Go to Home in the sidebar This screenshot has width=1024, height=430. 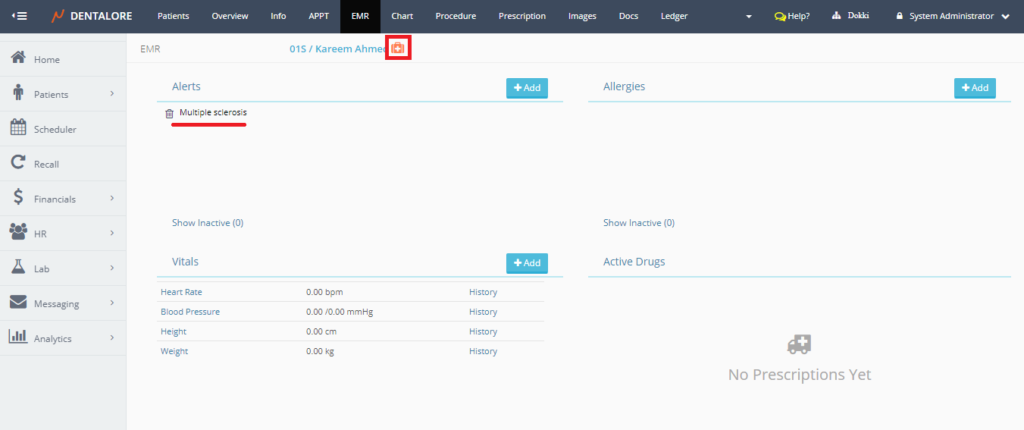click(47, 59)
